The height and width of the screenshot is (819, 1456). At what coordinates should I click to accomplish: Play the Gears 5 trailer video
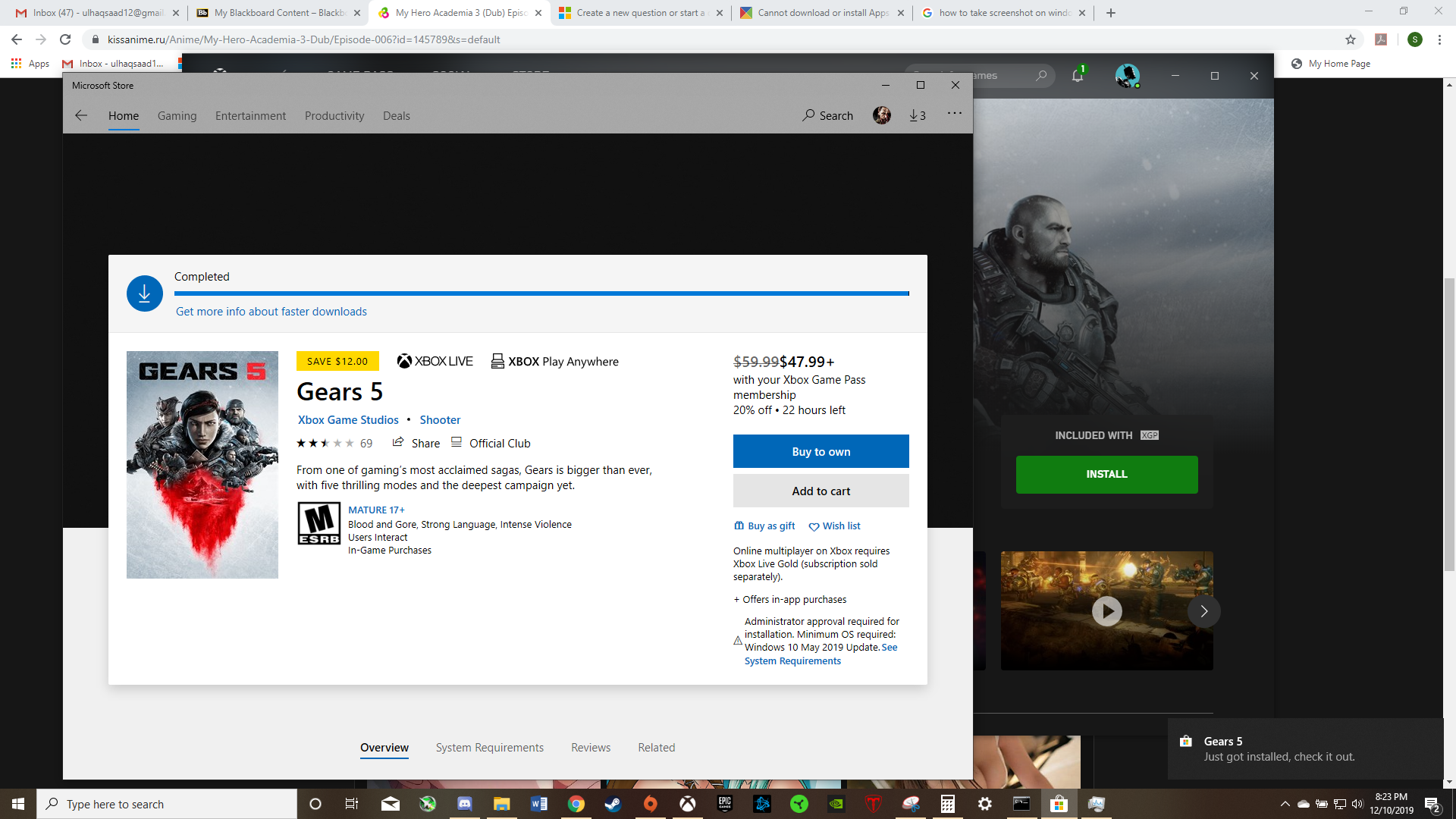[x=1106, y=611]
